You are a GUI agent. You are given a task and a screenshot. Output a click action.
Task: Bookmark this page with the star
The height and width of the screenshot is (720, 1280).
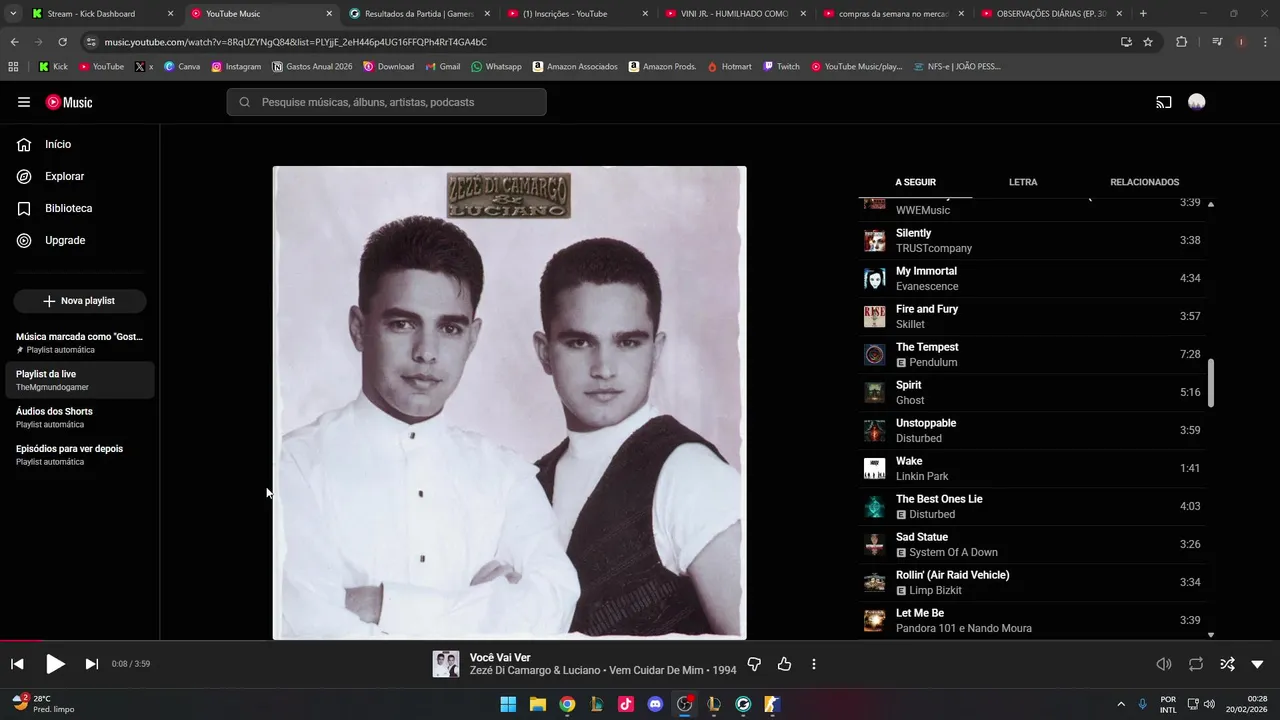pyautogui.click(x=1148, y=42)
